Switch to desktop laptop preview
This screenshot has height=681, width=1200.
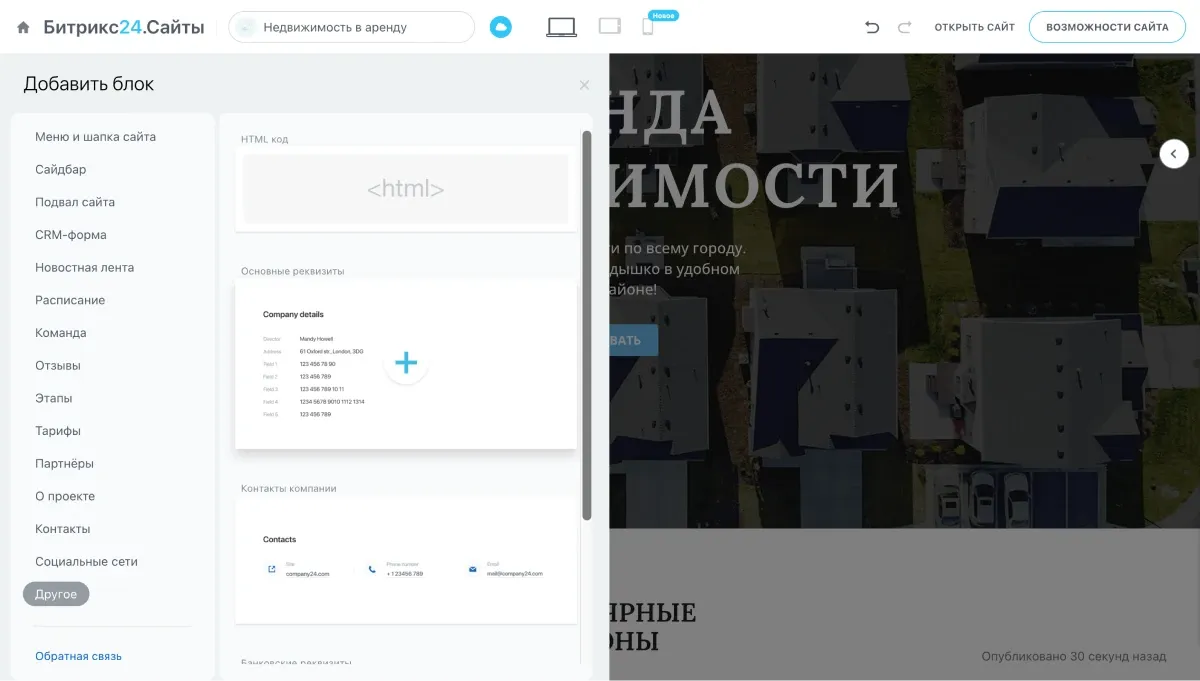[561, 27]
